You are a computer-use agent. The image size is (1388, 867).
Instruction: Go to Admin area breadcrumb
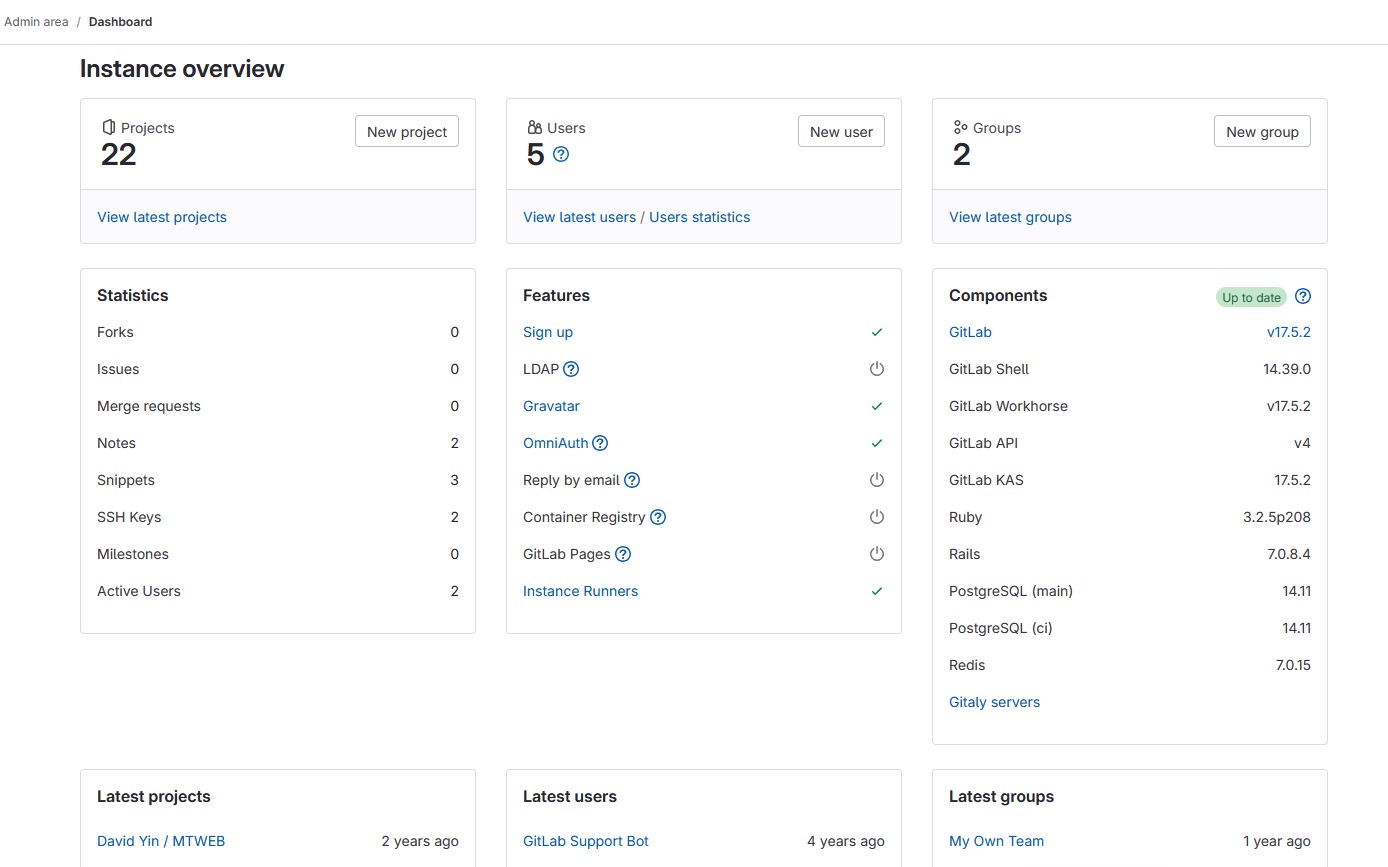click(x=37, y=21)
